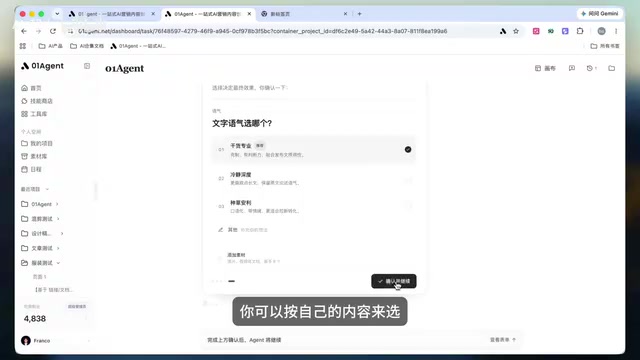
Task: Open the 01Agent bookmark link
Action: 138,46
